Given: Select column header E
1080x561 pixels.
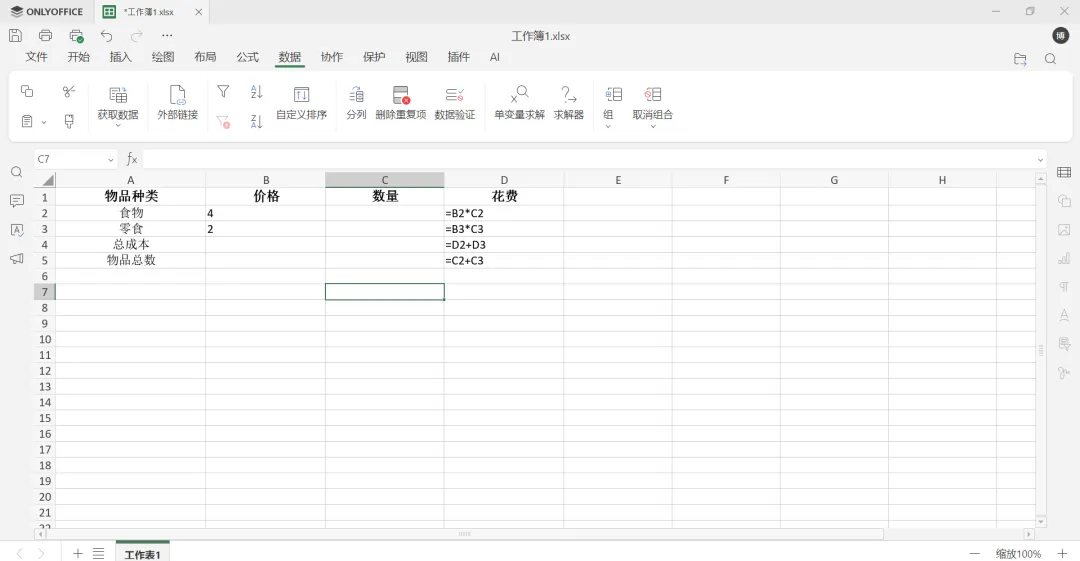Looking at the screenshot, I should (618, 180).
